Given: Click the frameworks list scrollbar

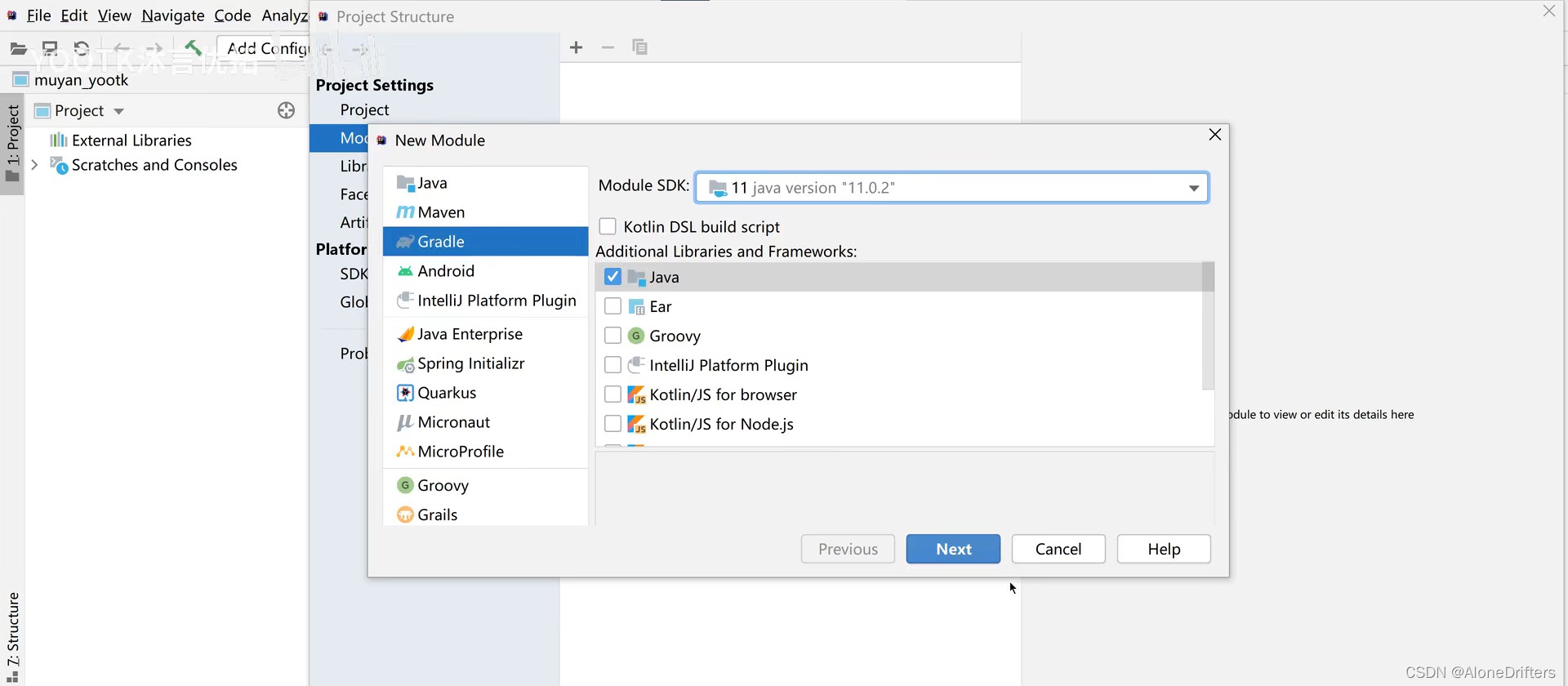Looking at the screenshot, I should (x=1208, y=326).
